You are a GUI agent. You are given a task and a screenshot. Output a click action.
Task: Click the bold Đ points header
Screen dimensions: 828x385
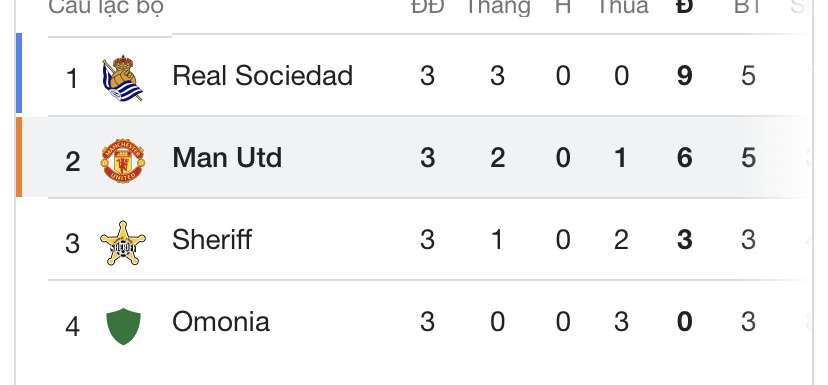click(684, 7)
